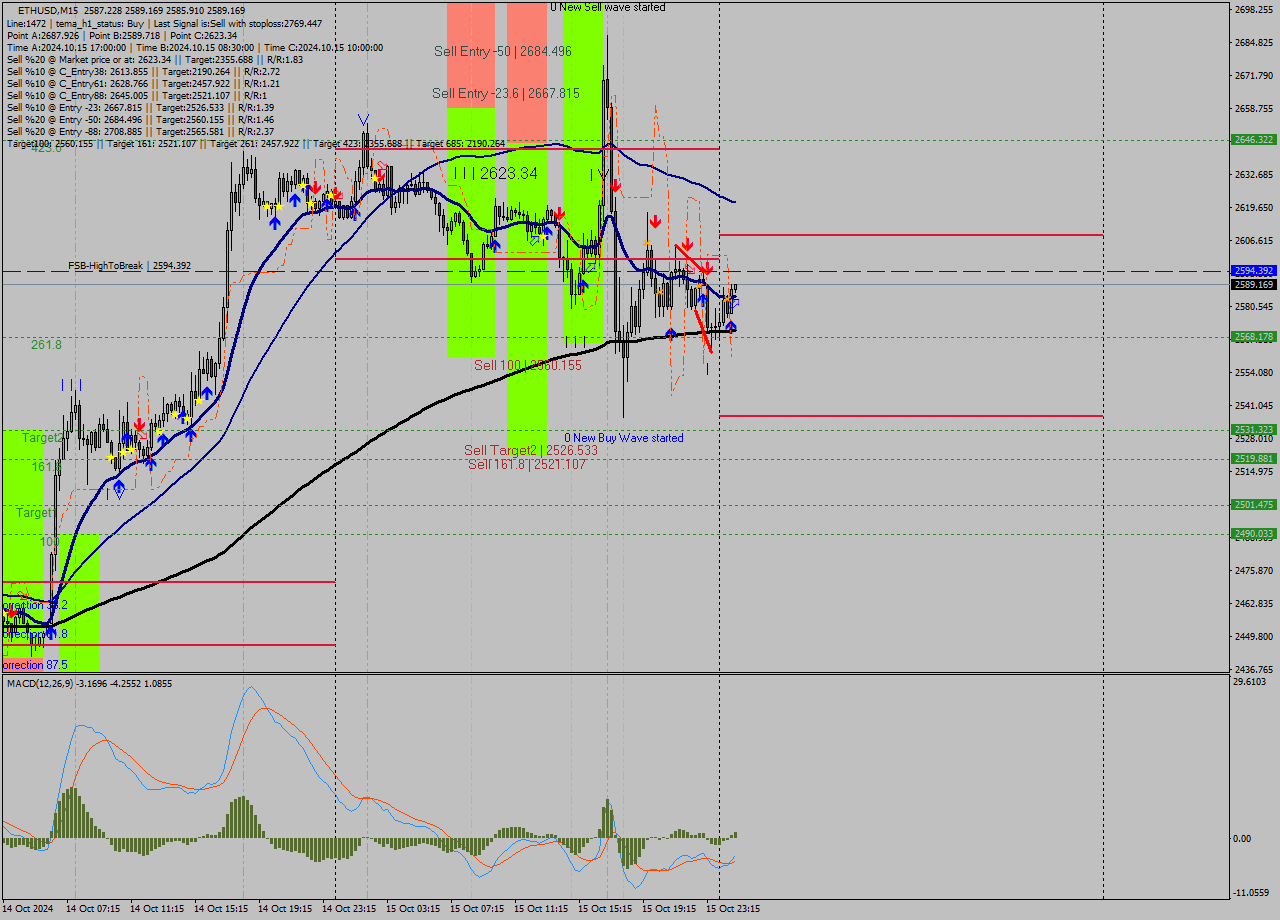Click the green 2501.475 price tag
Image resolution: width=1280 pixels, height=920 pixels.
click(1254, 505)
